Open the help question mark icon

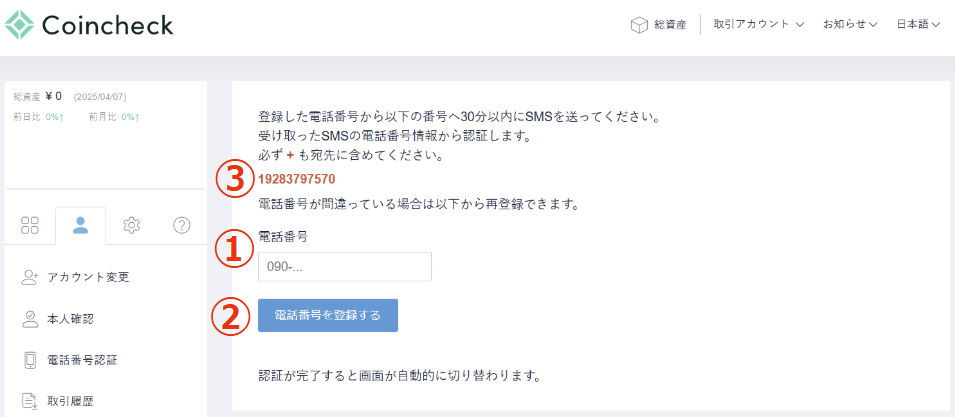coord(181,225)
